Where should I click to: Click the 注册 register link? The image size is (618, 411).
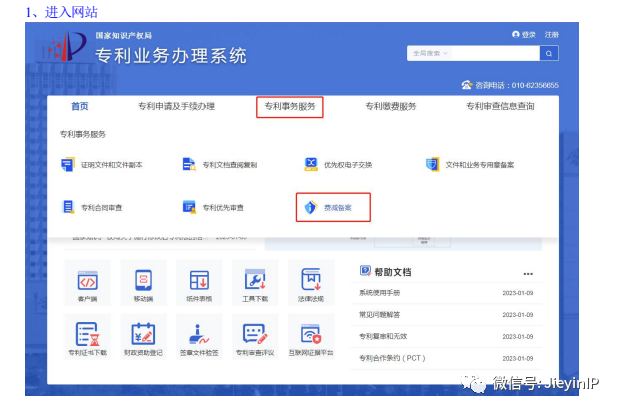pyautogui.click(x=552, y=35)
